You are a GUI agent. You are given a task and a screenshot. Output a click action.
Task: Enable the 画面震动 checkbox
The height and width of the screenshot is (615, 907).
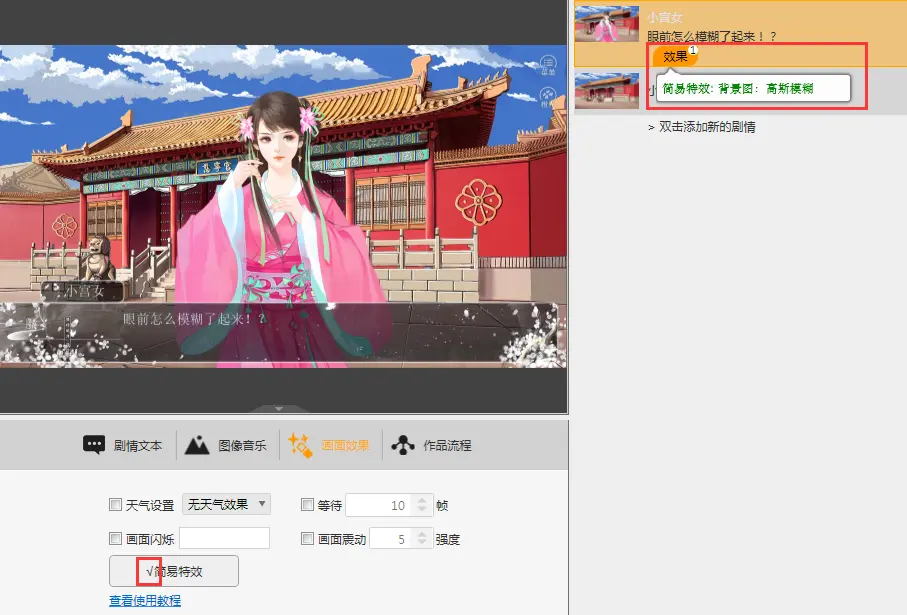(307, 539)
